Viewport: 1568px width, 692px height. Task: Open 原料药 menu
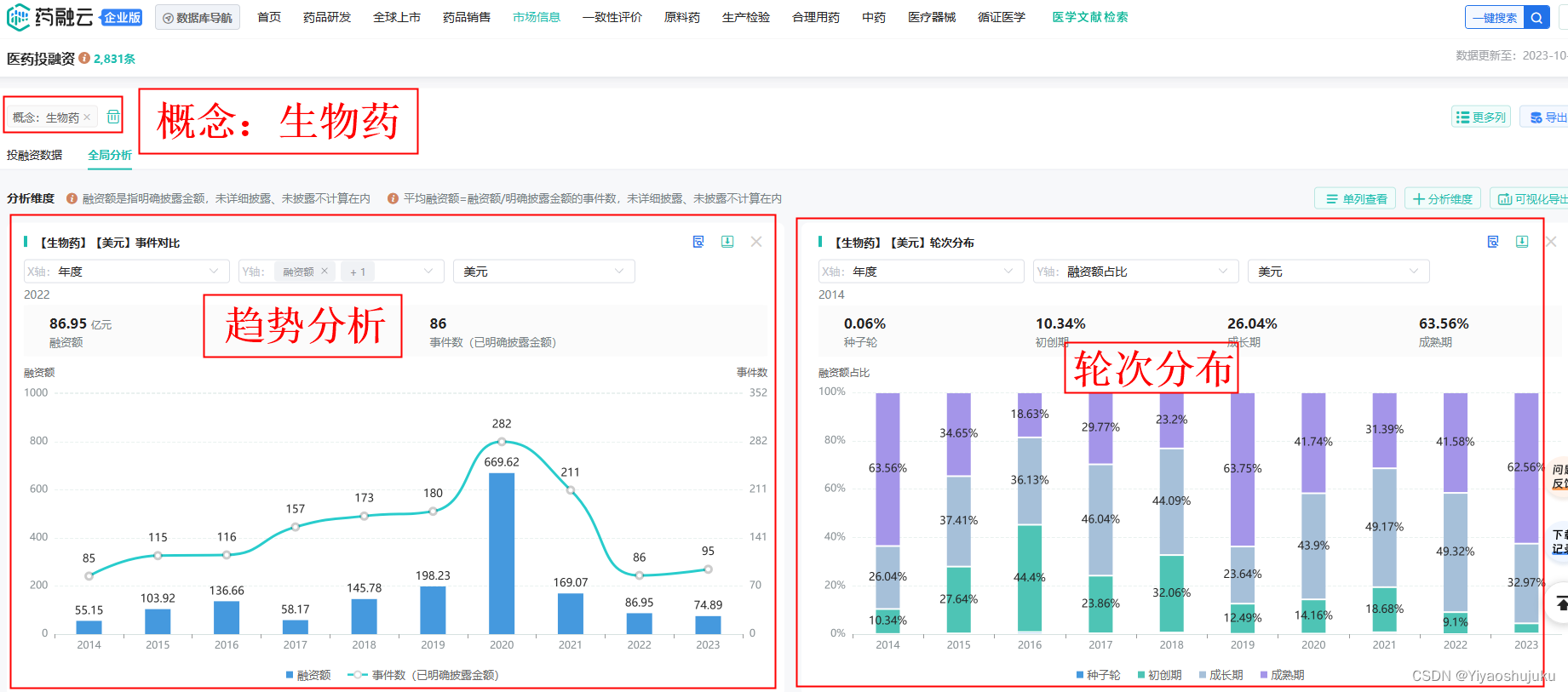[x=682, y=17]
